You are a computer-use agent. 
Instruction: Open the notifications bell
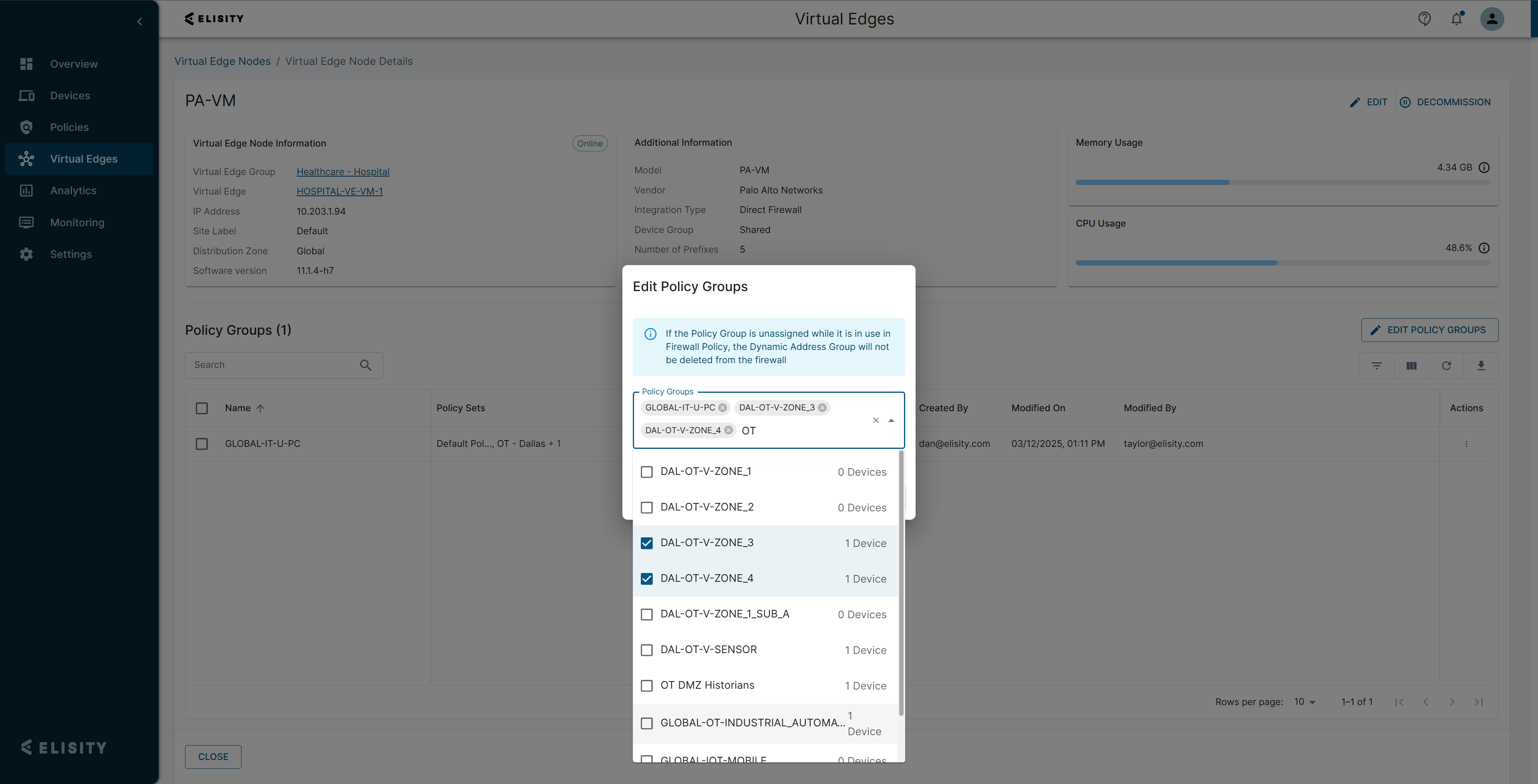1456,19
